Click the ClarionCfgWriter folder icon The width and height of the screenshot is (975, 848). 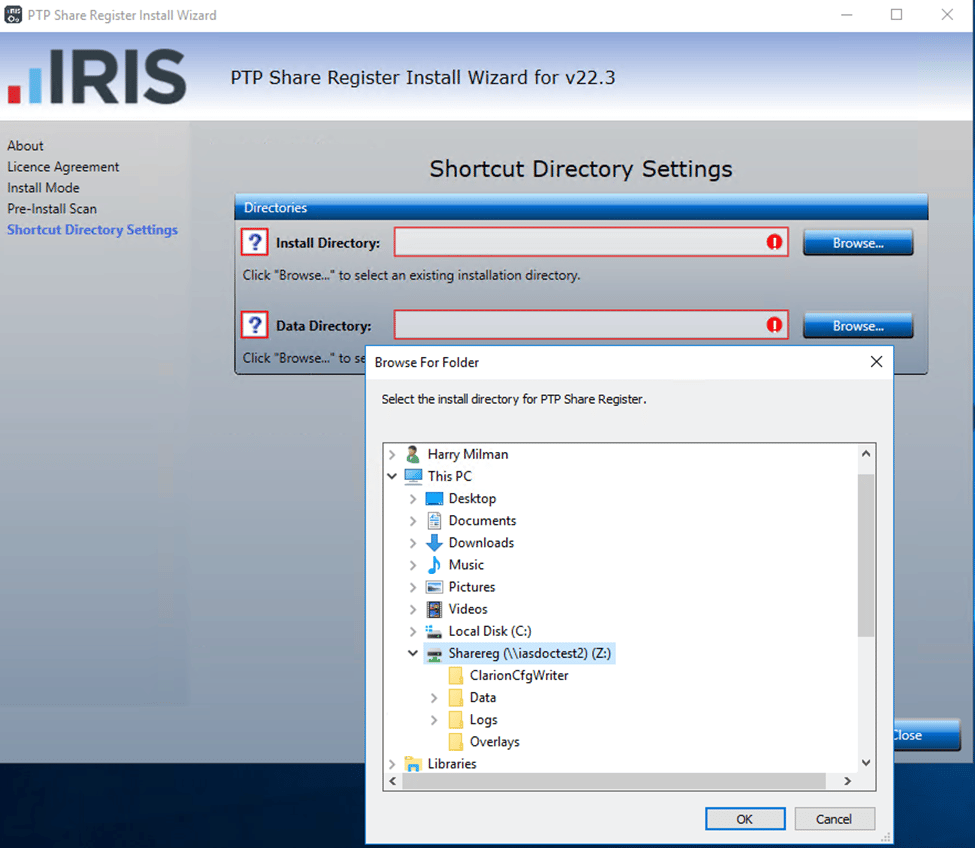point(455,676)
